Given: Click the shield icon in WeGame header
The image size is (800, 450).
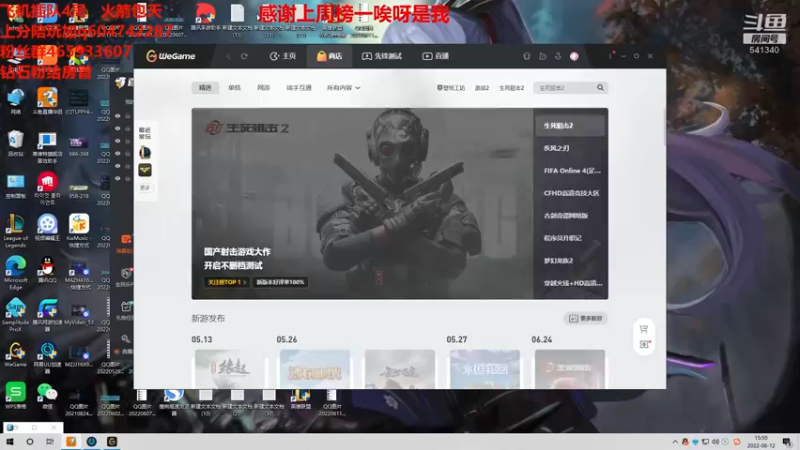Looking at the screenshot, I should [527, 56].
